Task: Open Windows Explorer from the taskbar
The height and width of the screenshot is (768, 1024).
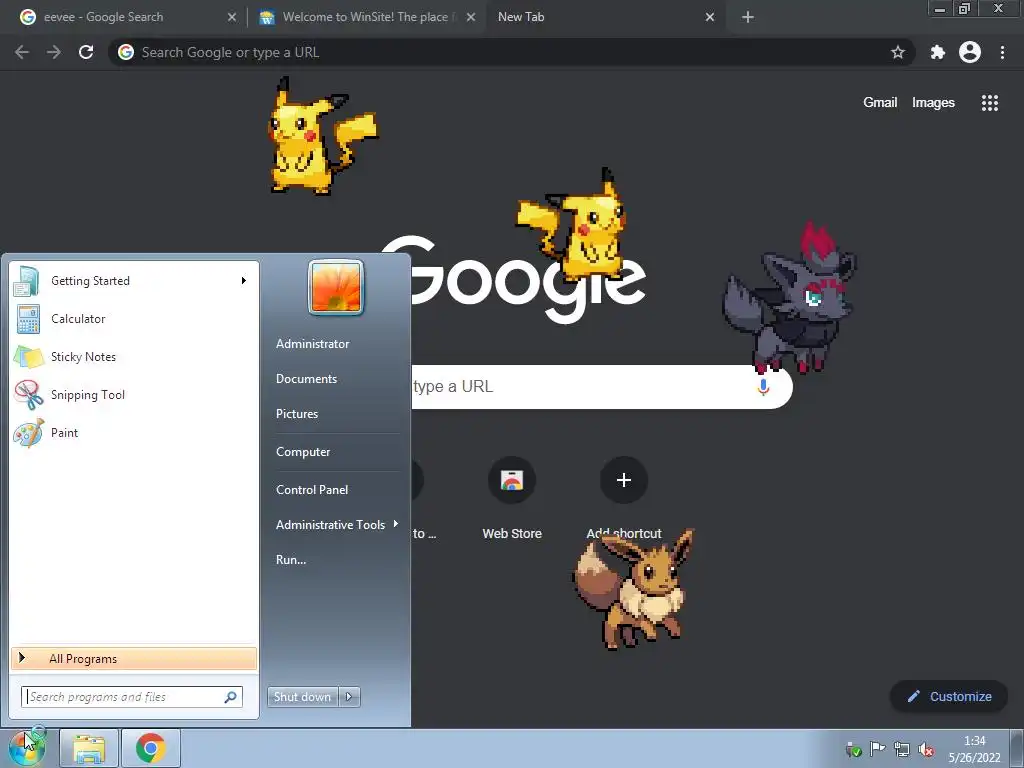Action: 89,749
